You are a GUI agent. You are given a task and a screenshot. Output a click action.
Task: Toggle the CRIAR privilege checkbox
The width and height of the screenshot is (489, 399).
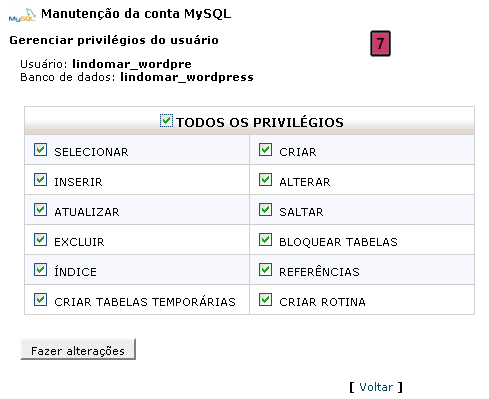pos(265,150)
